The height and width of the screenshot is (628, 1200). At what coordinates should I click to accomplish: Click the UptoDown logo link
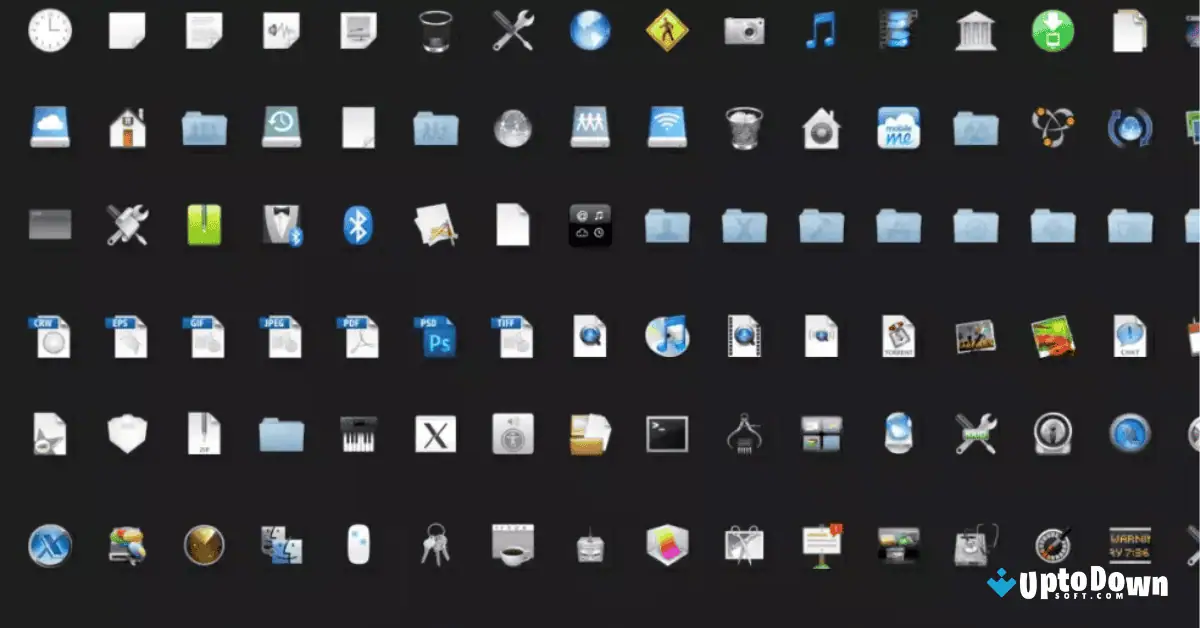[1080, 585]
